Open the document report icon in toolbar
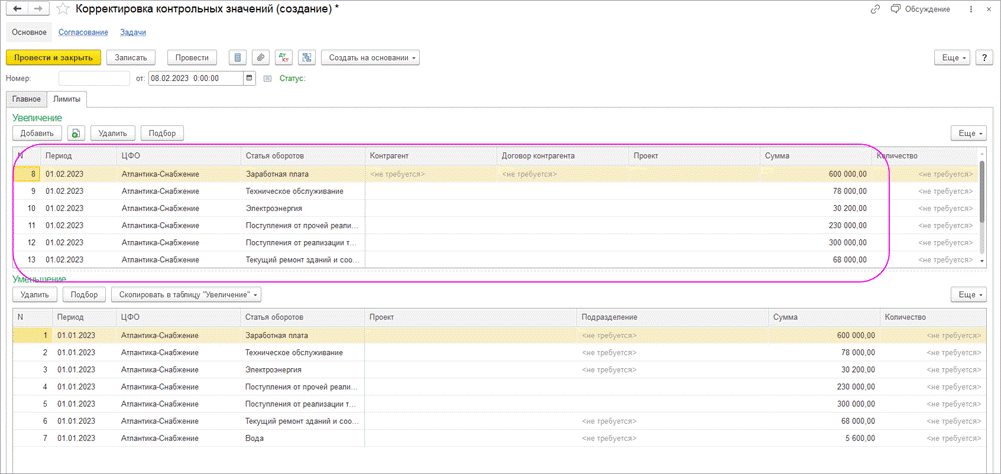The width and height of the screenshot is (1001, 474). [x=237, y=57]
